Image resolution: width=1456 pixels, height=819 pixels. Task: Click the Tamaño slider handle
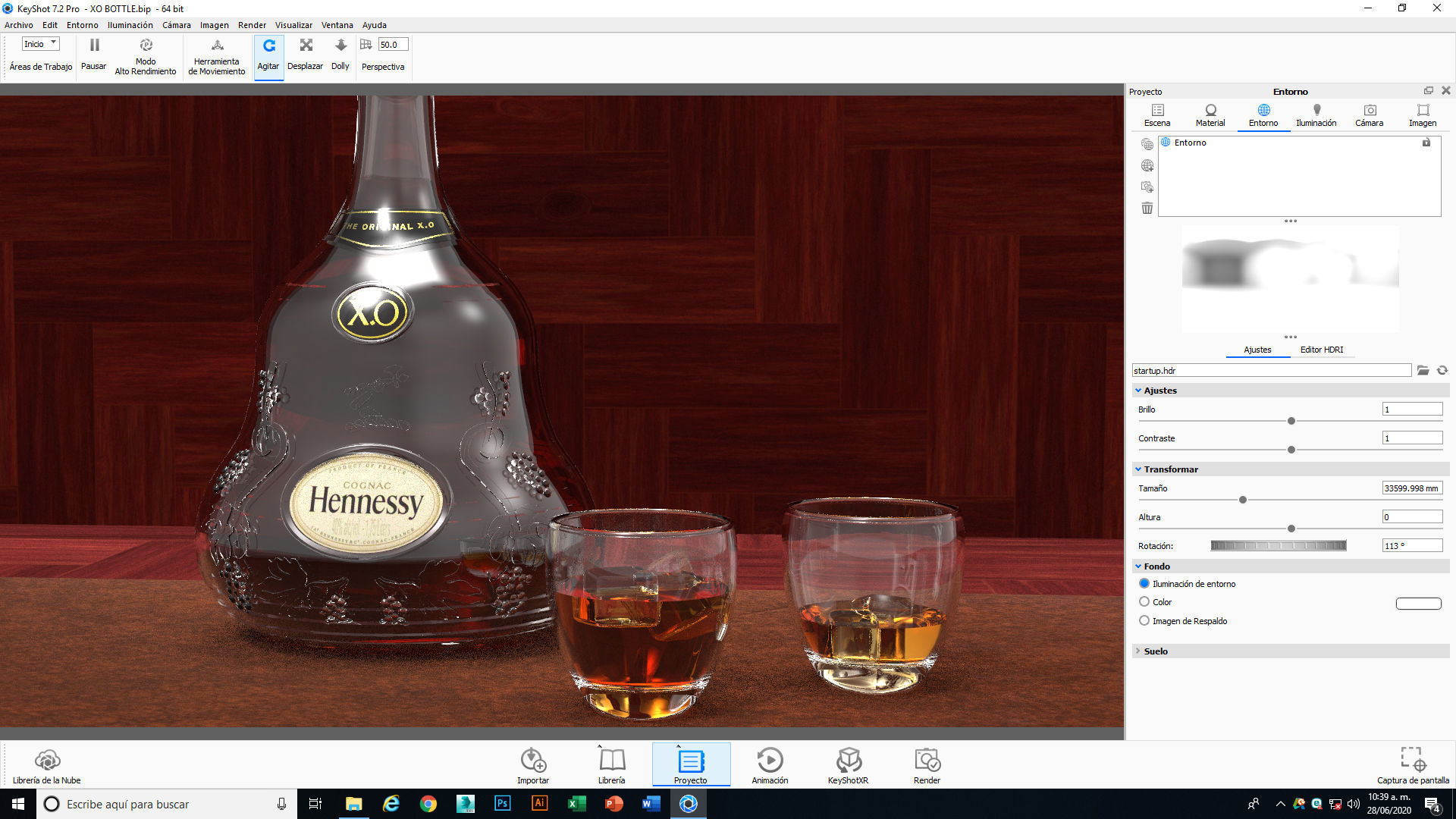(1243, 500)
